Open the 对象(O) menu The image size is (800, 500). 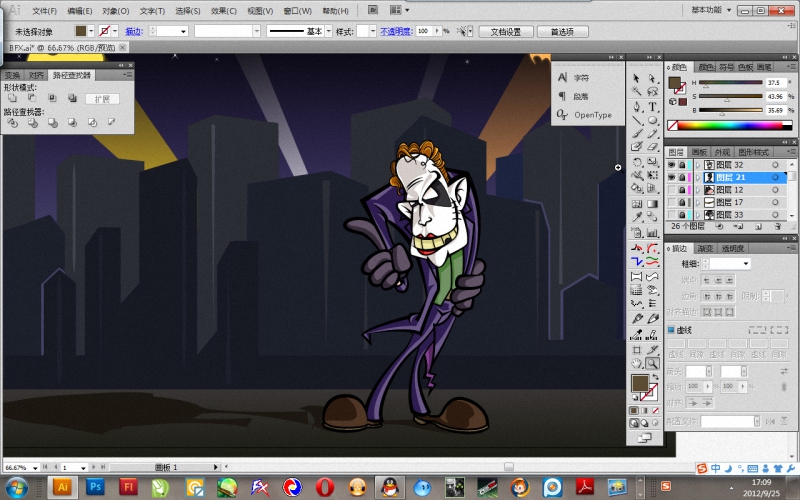116,11
